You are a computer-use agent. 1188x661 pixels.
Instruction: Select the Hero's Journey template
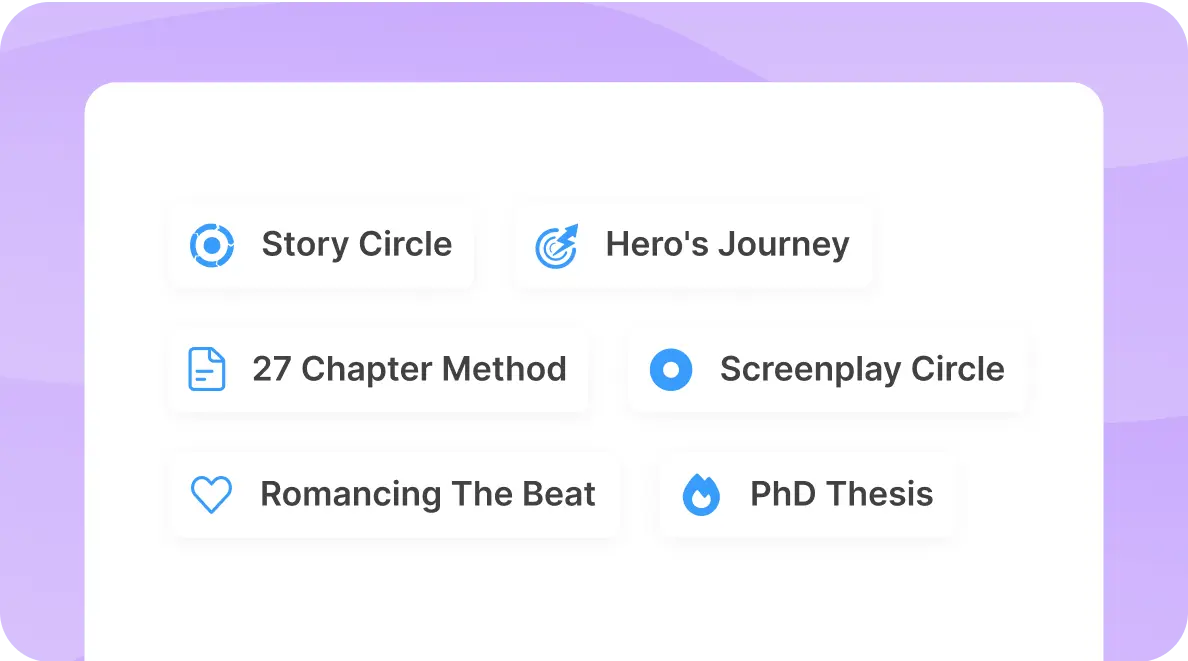click(693, 243)
